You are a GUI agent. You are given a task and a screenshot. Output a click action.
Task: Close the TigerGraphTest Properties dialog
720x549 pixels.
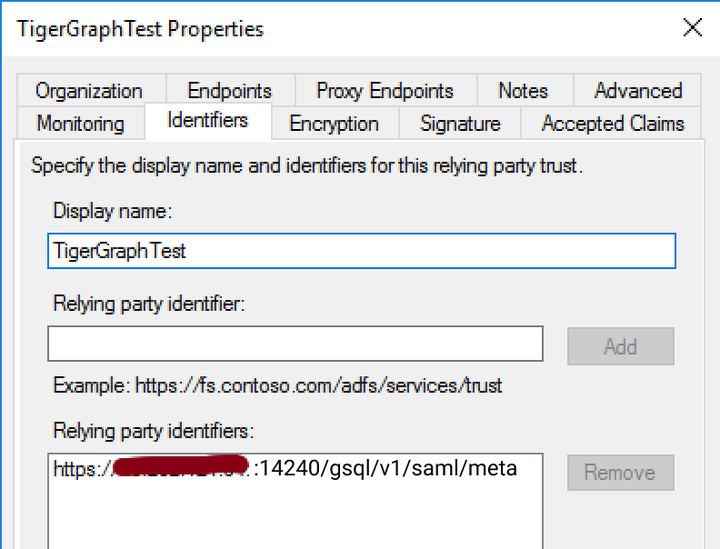[x=692, y=28]
